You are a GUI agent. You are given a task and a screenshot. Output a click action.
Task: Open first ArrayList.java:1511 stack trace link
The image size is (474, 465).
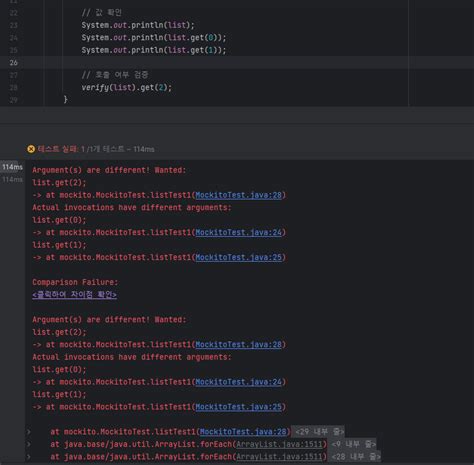pos(279,444)
